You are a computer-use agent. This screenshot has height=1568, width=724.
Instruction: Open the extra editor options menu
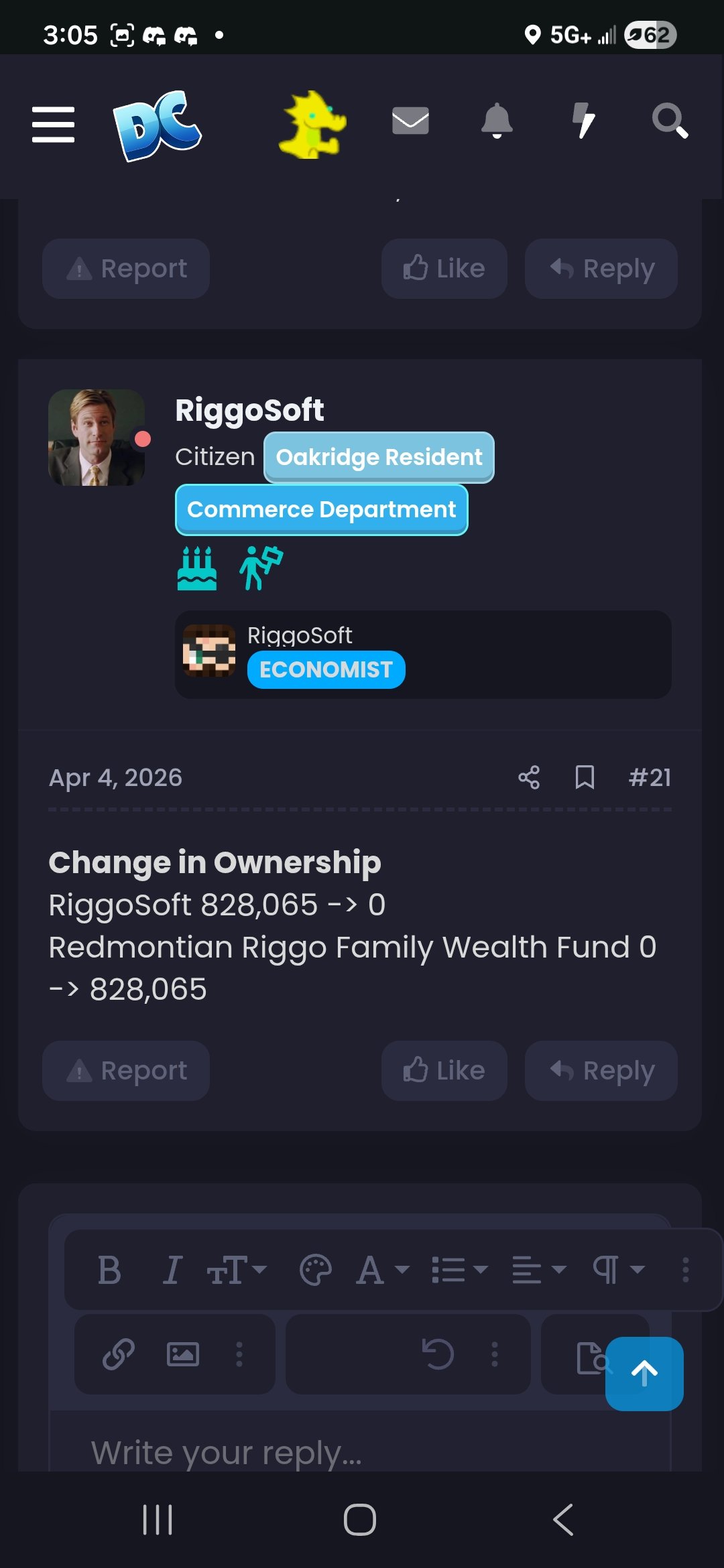click(685, 1271)
